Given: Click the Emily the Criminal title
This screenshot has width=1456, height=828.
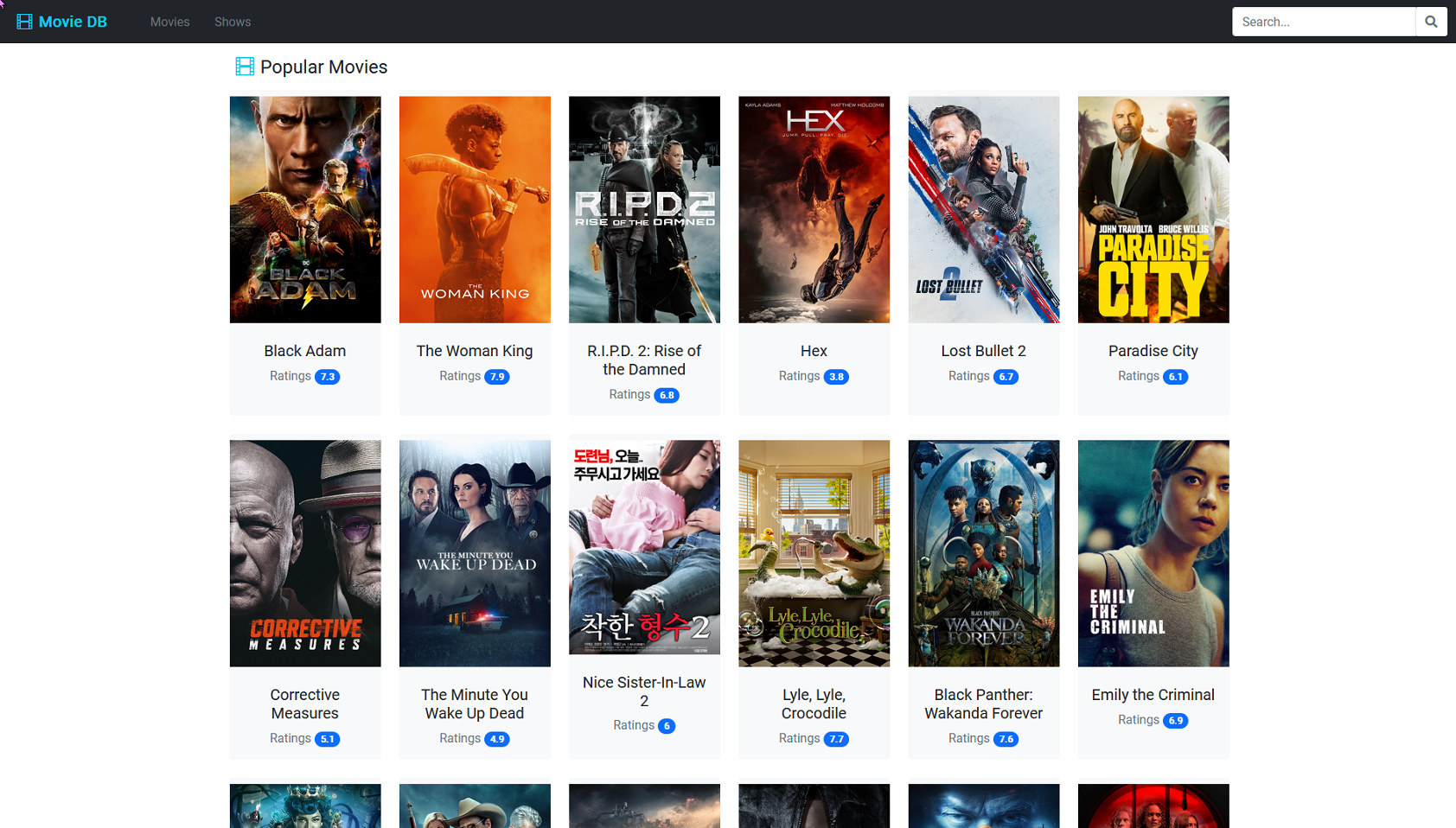Looking at the screenshot, I should coord(1153,695).
